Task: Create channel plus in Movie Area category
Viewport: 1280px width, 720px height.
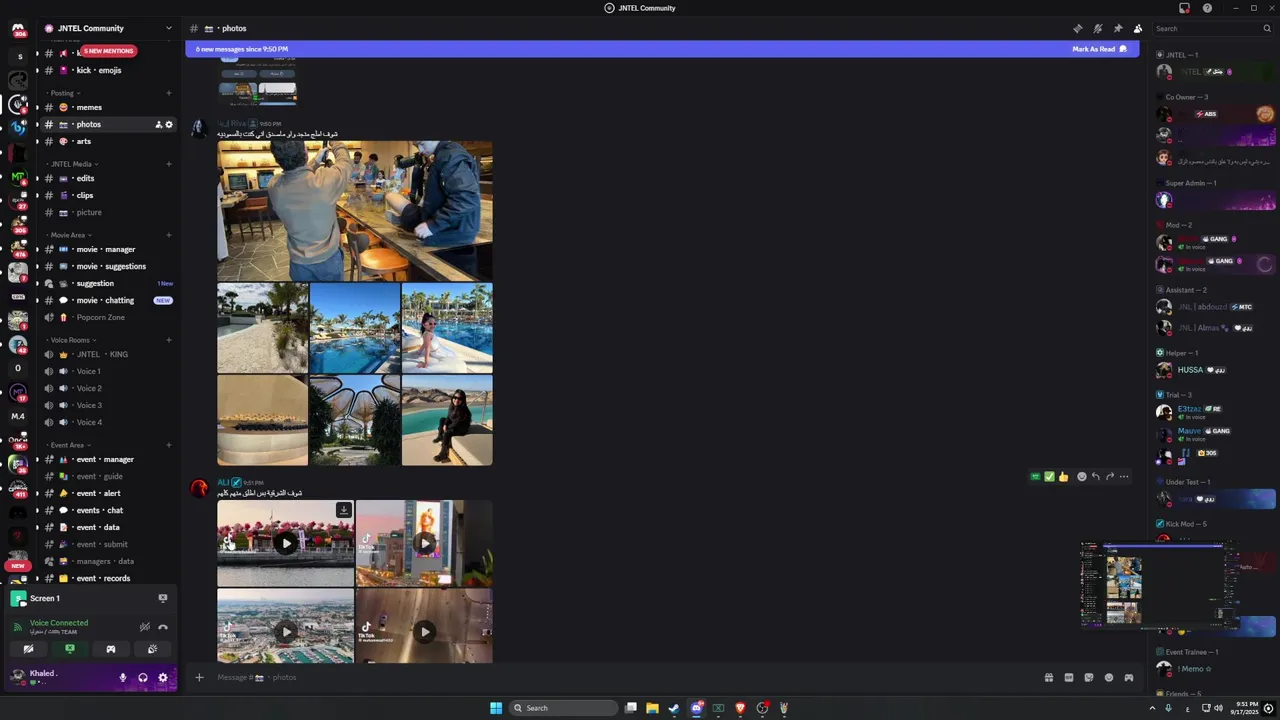Action: coord(168,235)
